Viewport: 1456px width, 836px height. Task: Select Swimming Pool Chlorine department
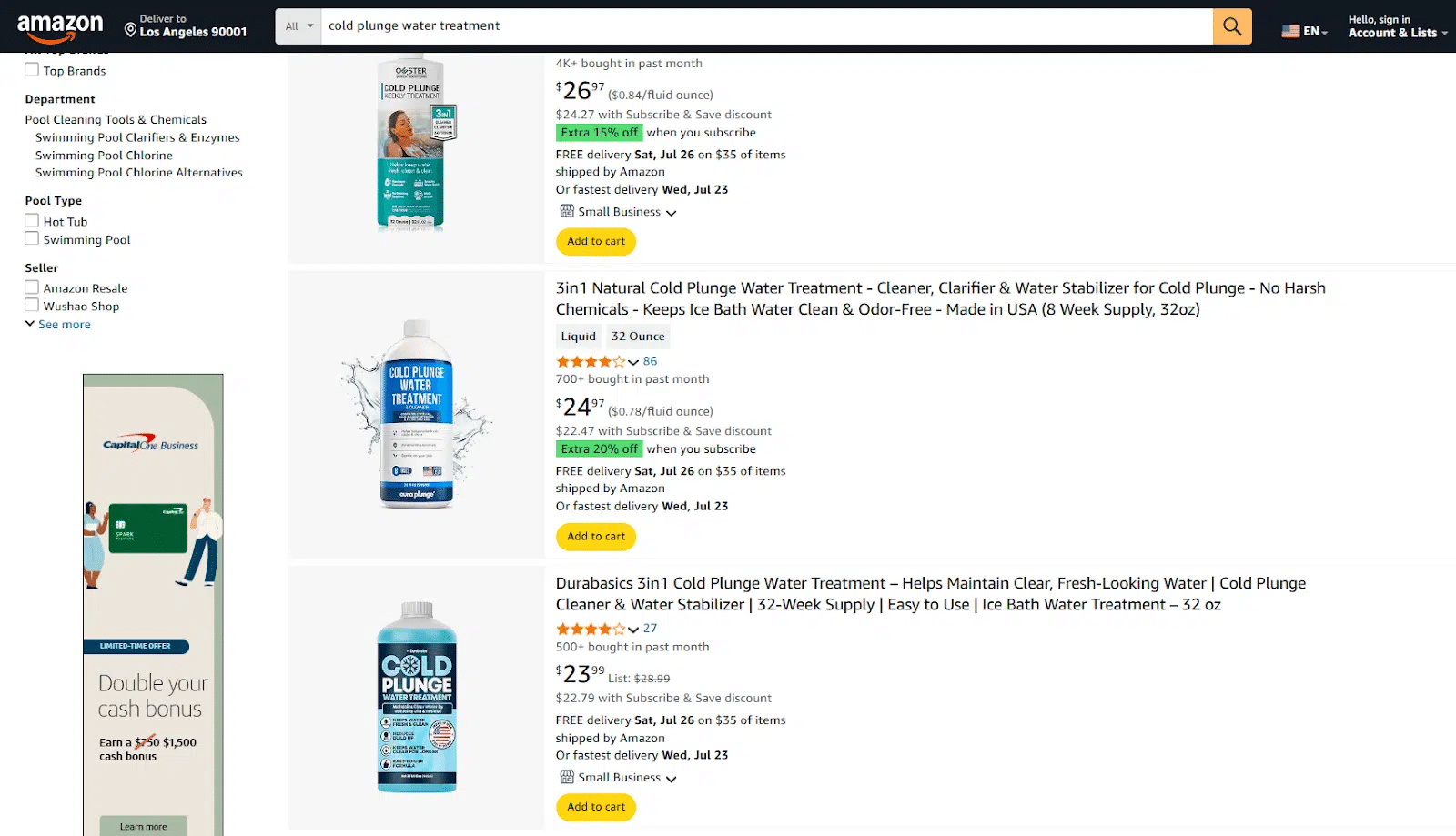pos(104,156)
